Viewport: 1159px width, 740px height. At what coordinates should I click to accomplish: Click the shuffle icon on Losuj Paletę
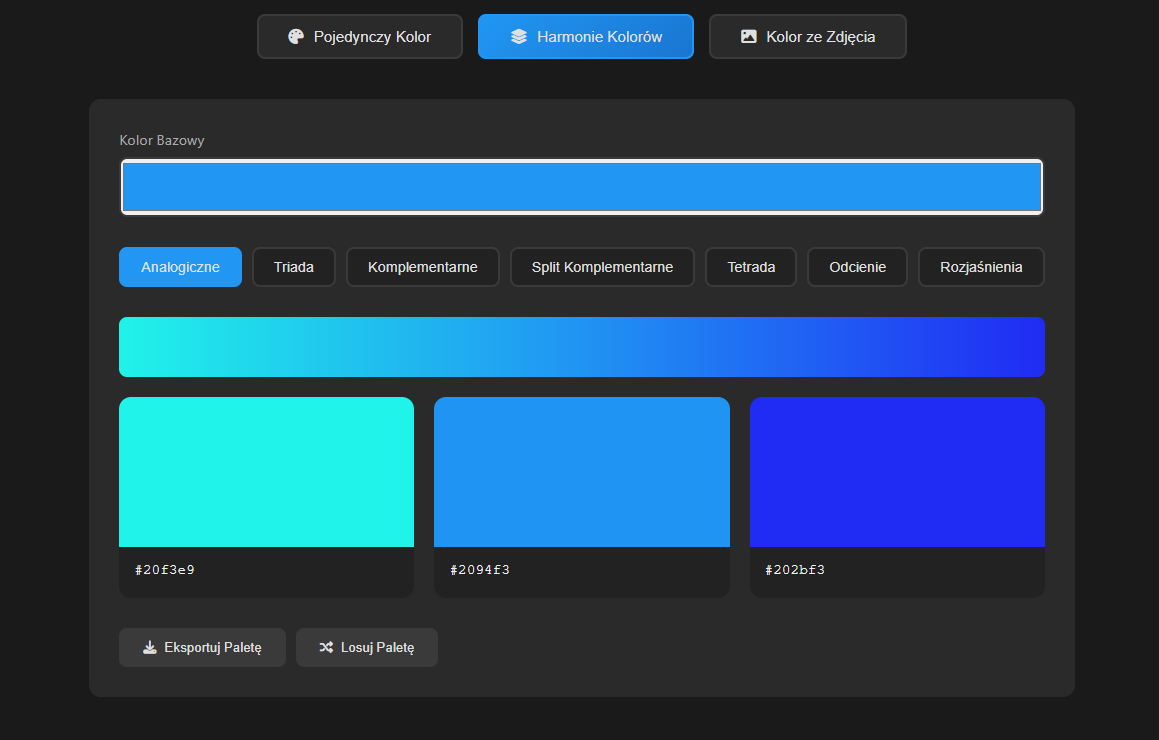326,648
